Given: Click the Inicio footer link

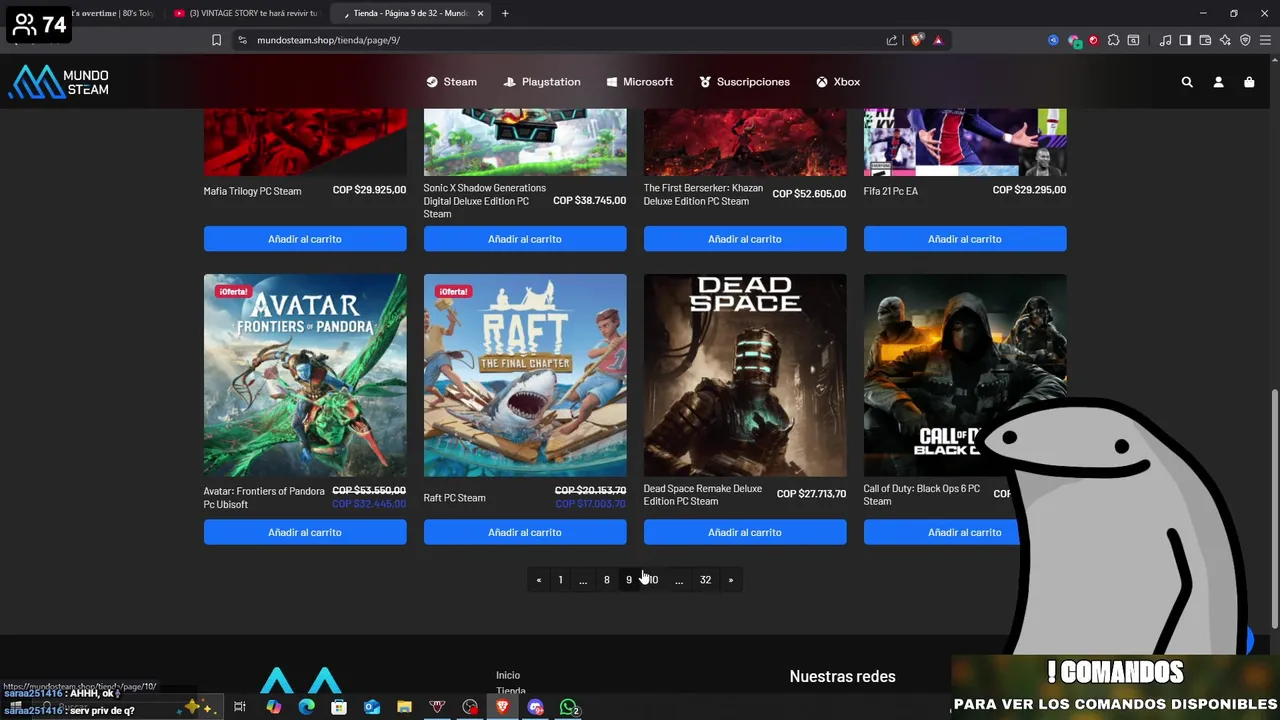Looking at the screenshot, I should click(x=508, y=675).
